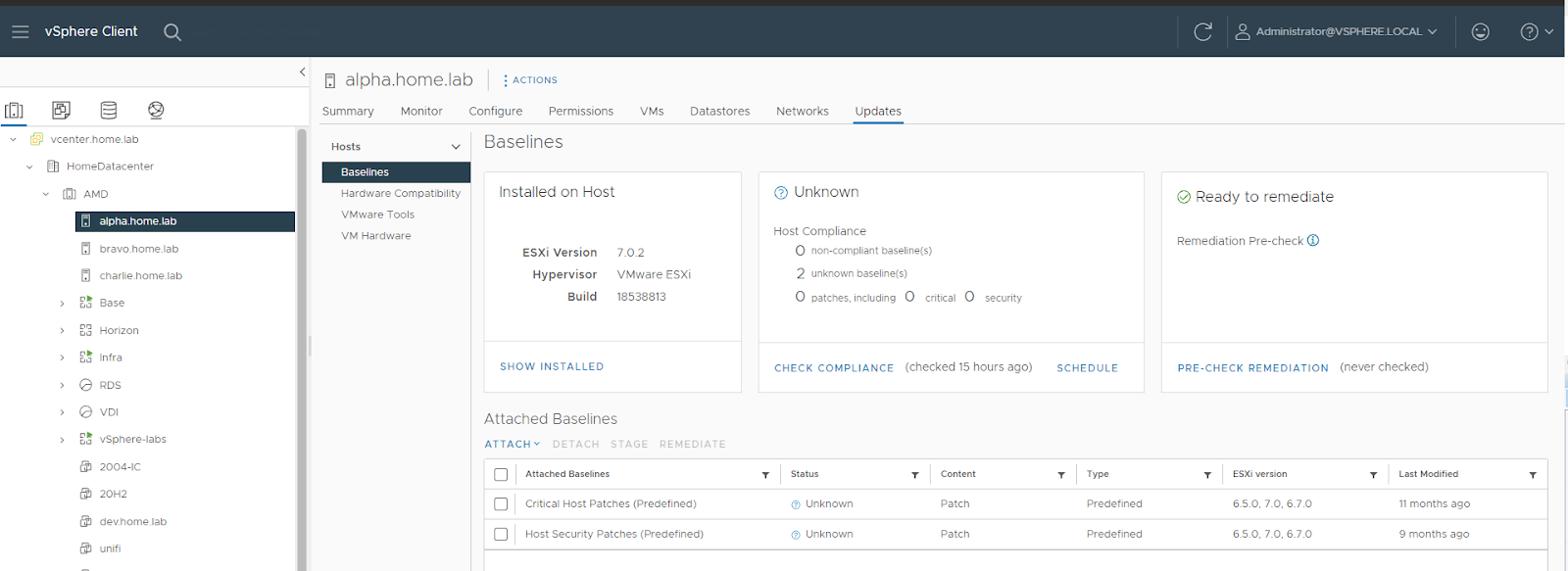The width and height of the screenshot is (1568, 571).
Task: Select bravo.home.lab host in tree
Action: click(x=138, y=249)
